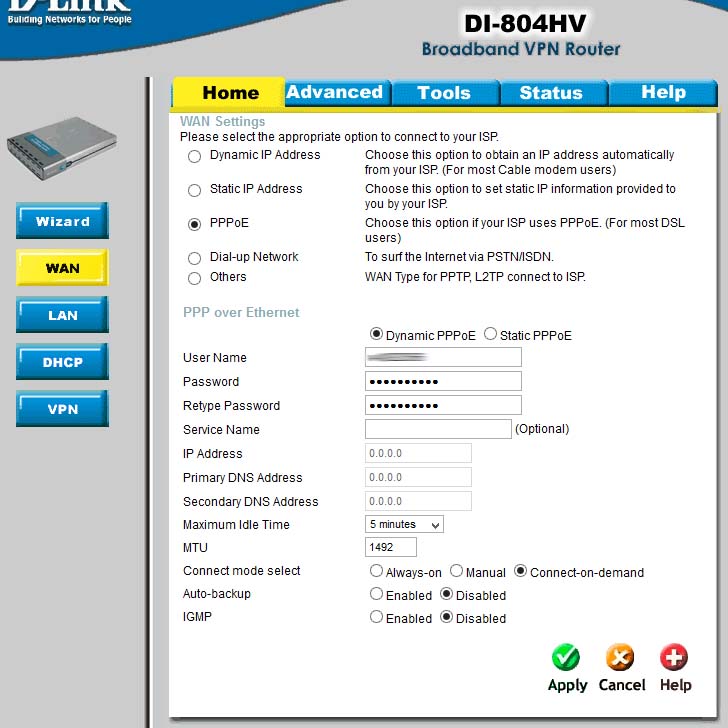Image resolution: width=728 pixels, height=728 pixels.
Task: Click the IP Address field
Action: point(418,453)
